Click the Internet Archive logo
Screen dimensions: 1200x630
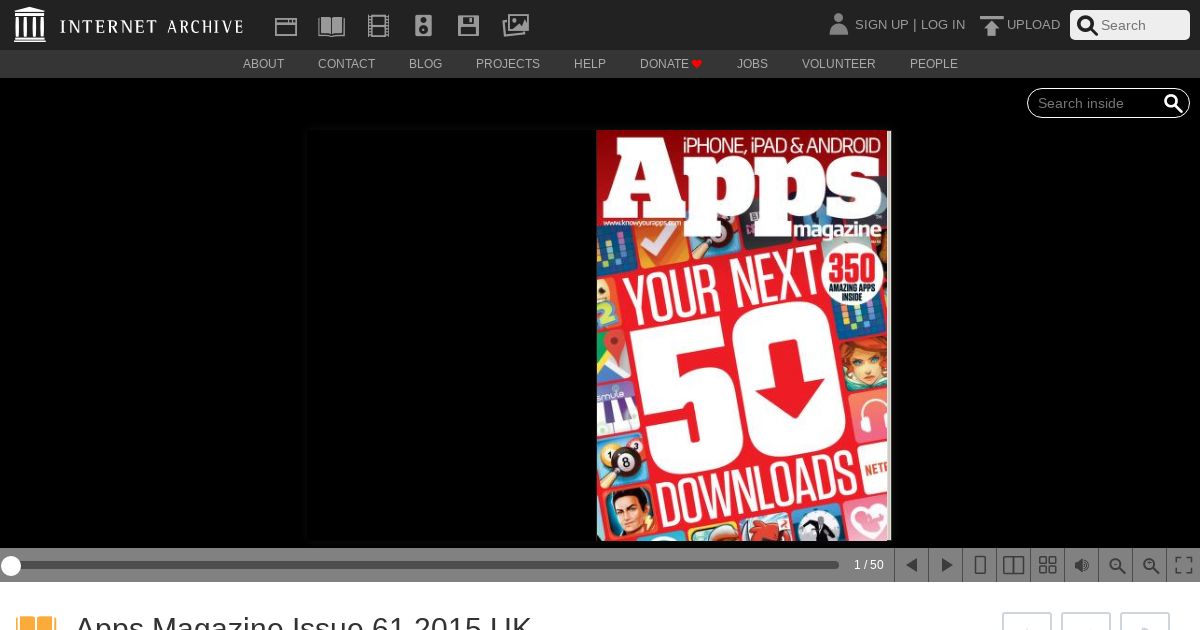tap(30, 25)
